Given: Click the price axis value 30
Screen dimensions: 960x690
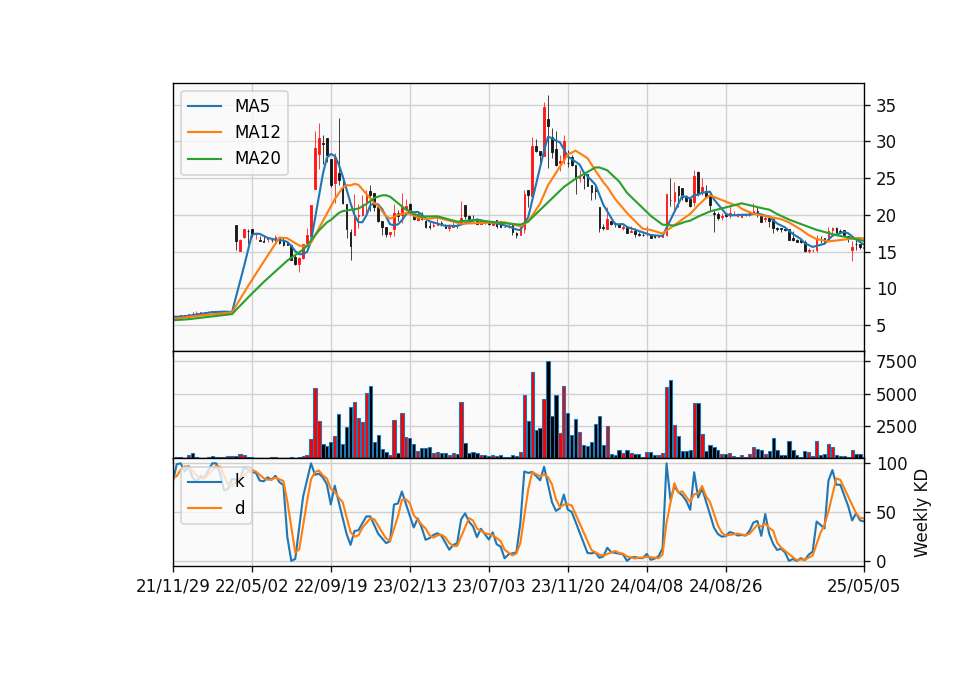Looking at the screenshot, I should 886,142.
